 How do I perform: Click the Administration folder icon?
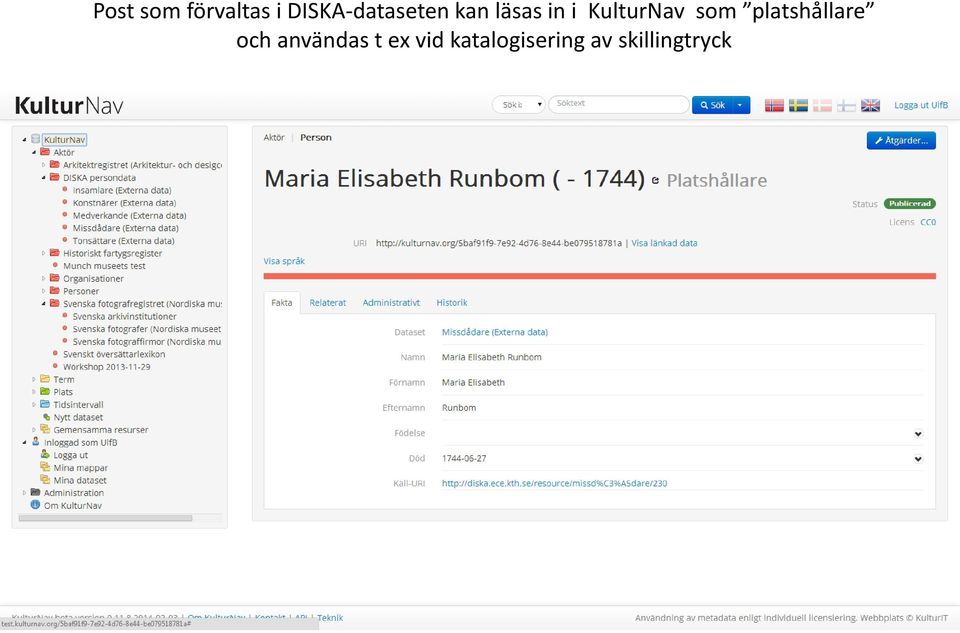(x=36, y=492)
